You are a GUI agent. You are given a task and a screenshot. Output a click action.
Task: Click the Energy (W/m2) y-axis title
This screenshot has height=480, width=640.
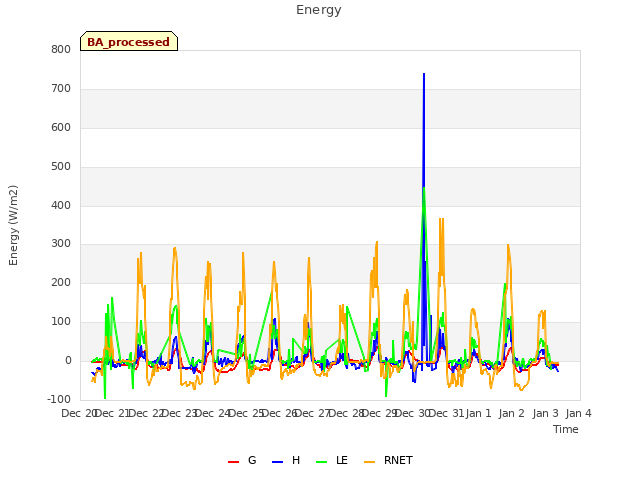point(13,225)
